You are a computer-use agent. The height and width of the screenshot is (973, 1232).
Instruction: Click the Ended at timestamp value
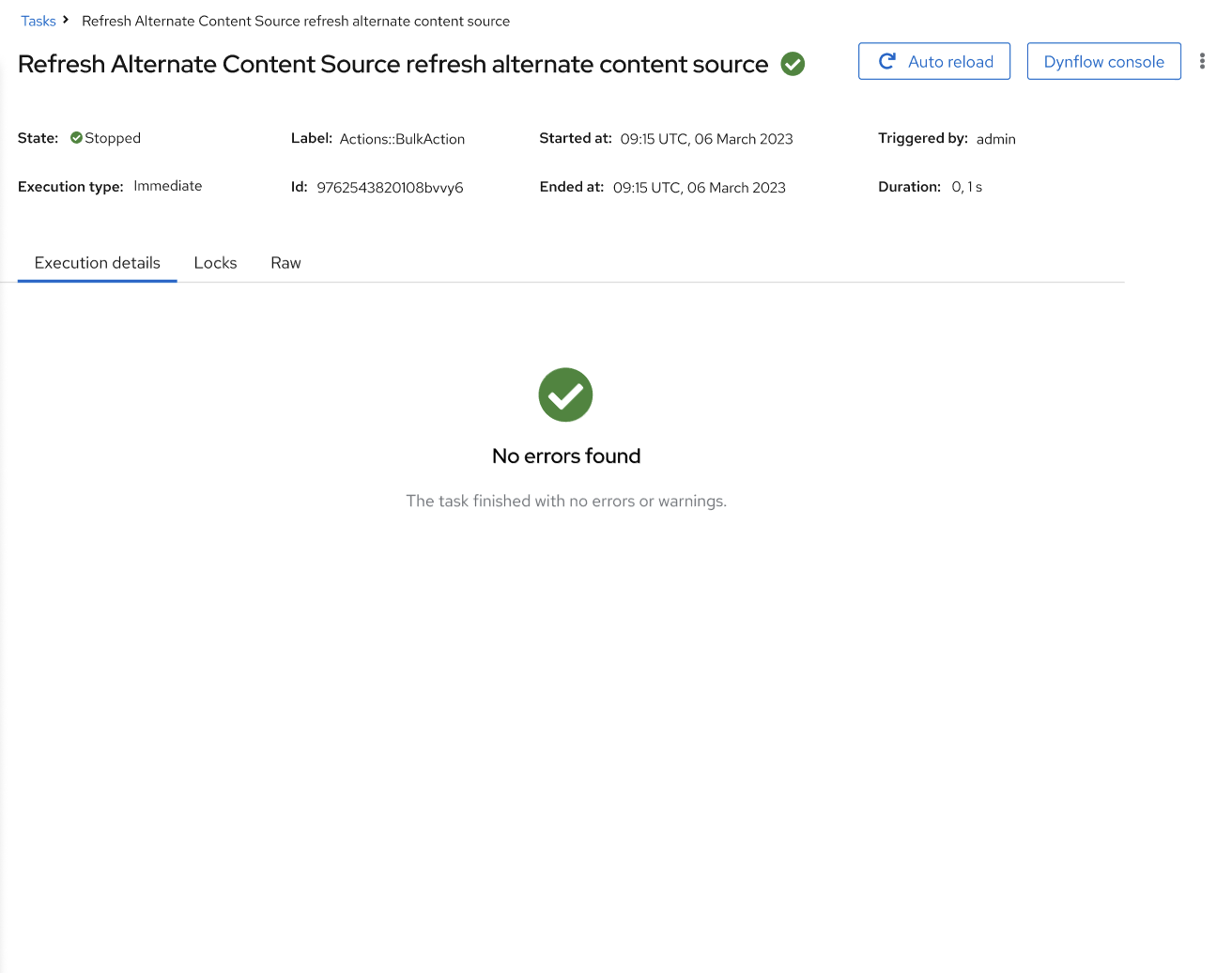[699, 188]
